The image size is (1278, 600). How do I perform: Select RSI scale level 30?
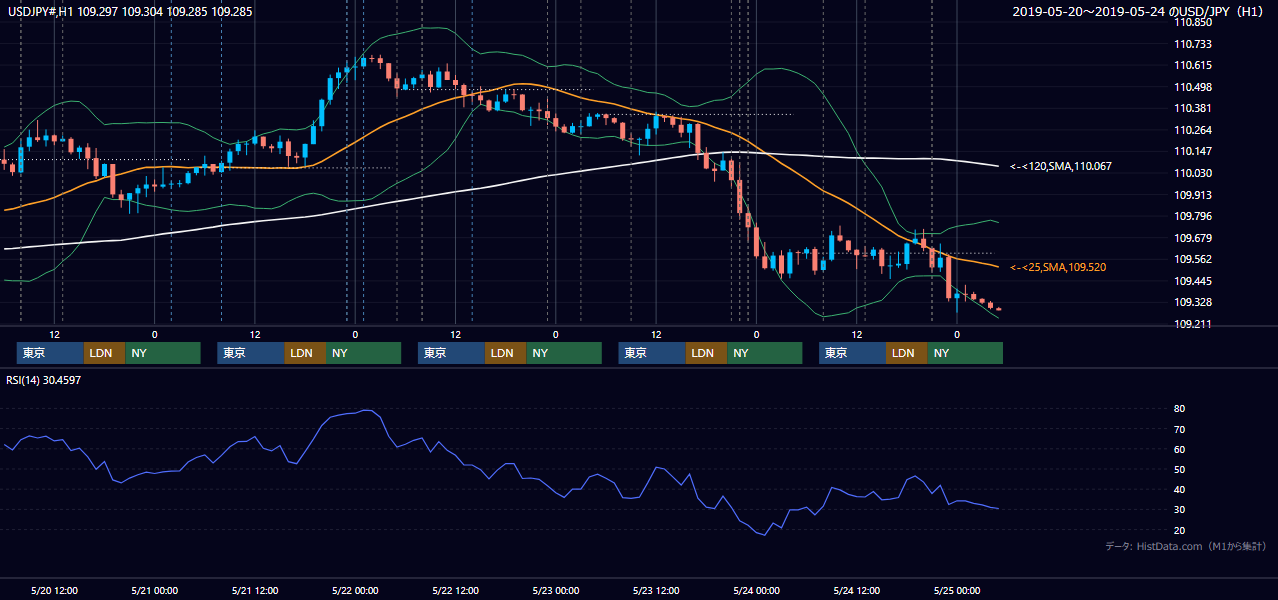[x=1180, y=509]
